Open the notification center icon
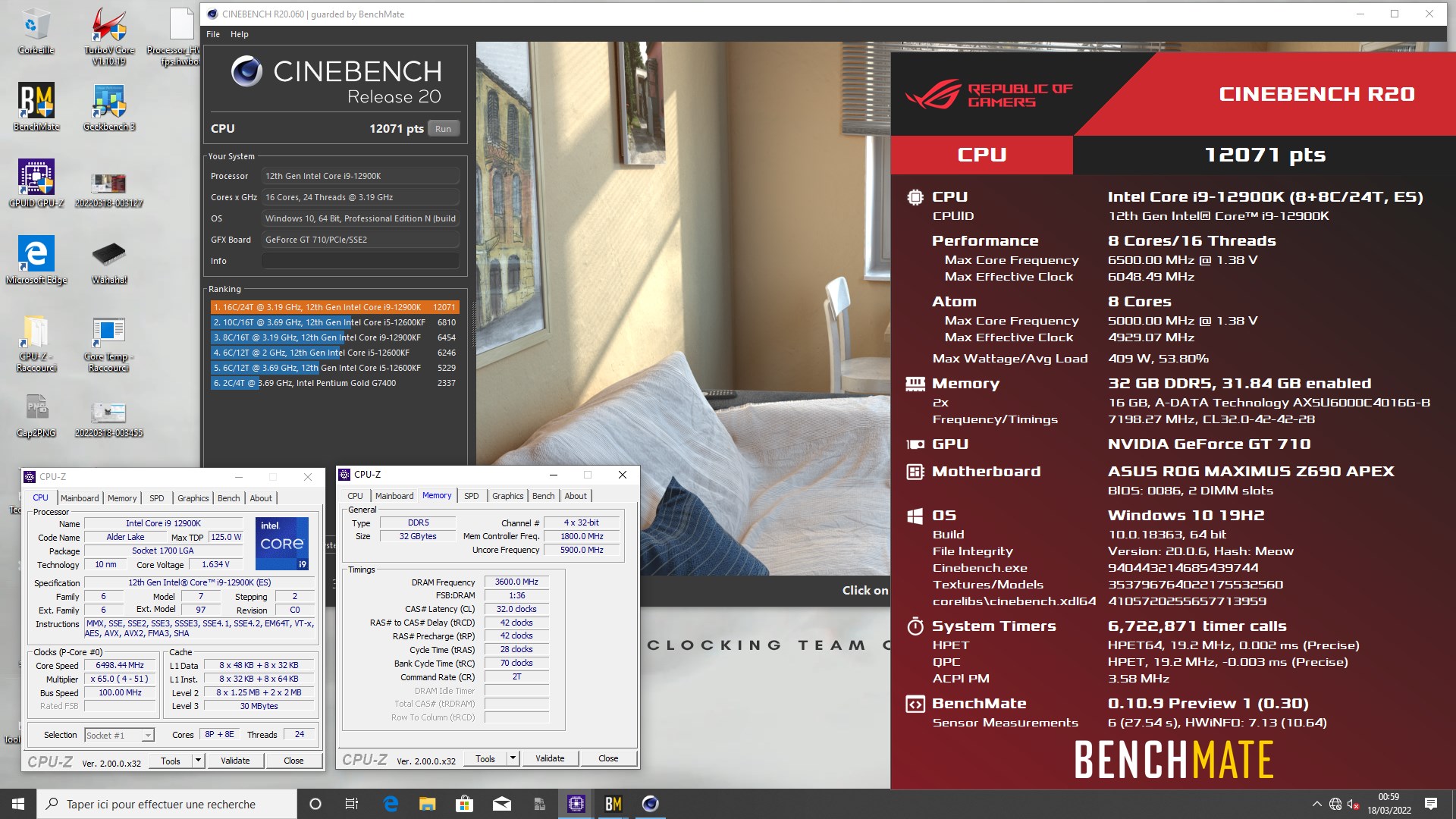 pyautogui.click(x=1431, y=804)
